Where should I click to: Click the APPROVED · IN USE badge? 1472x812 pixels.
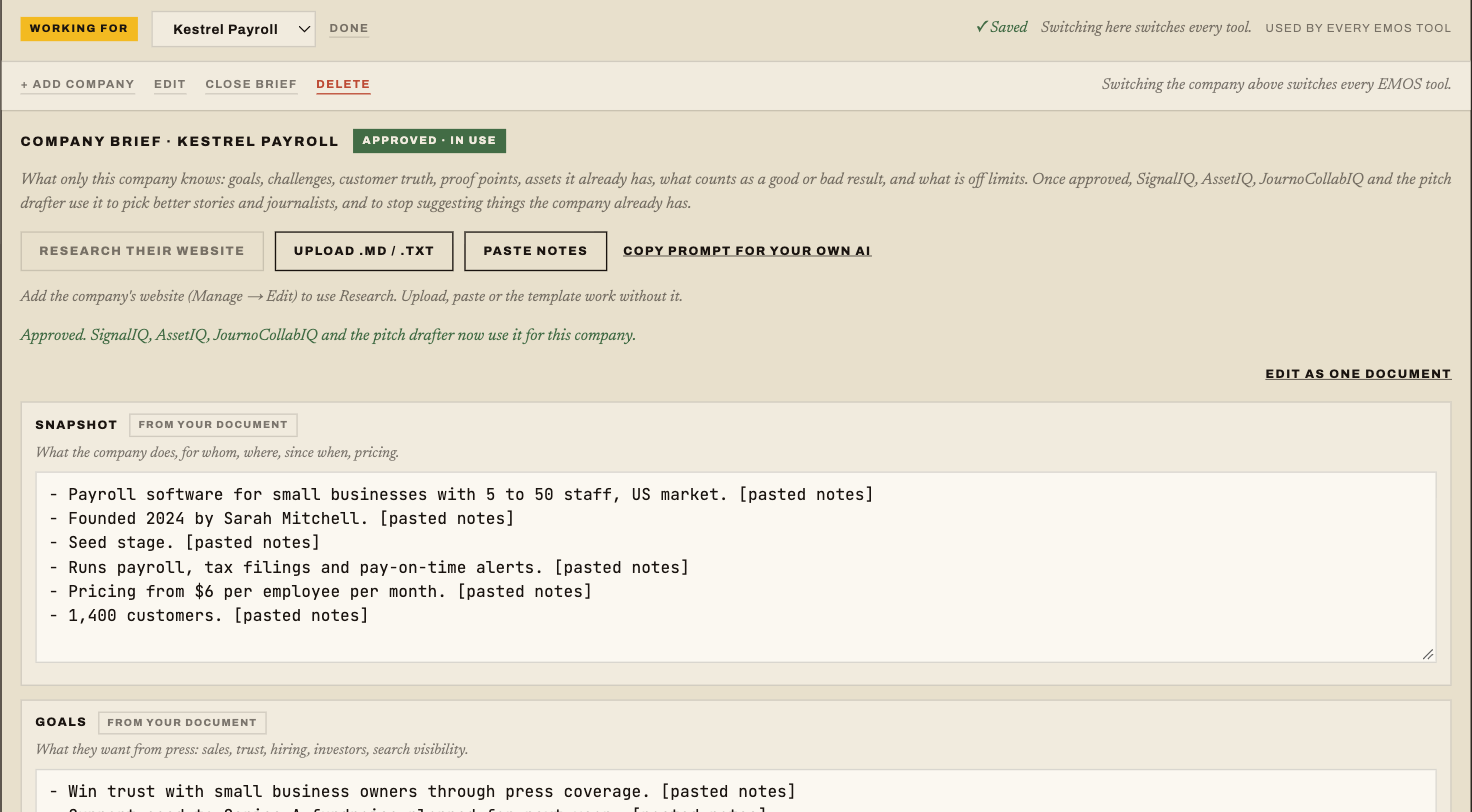[x=429, y=140]
